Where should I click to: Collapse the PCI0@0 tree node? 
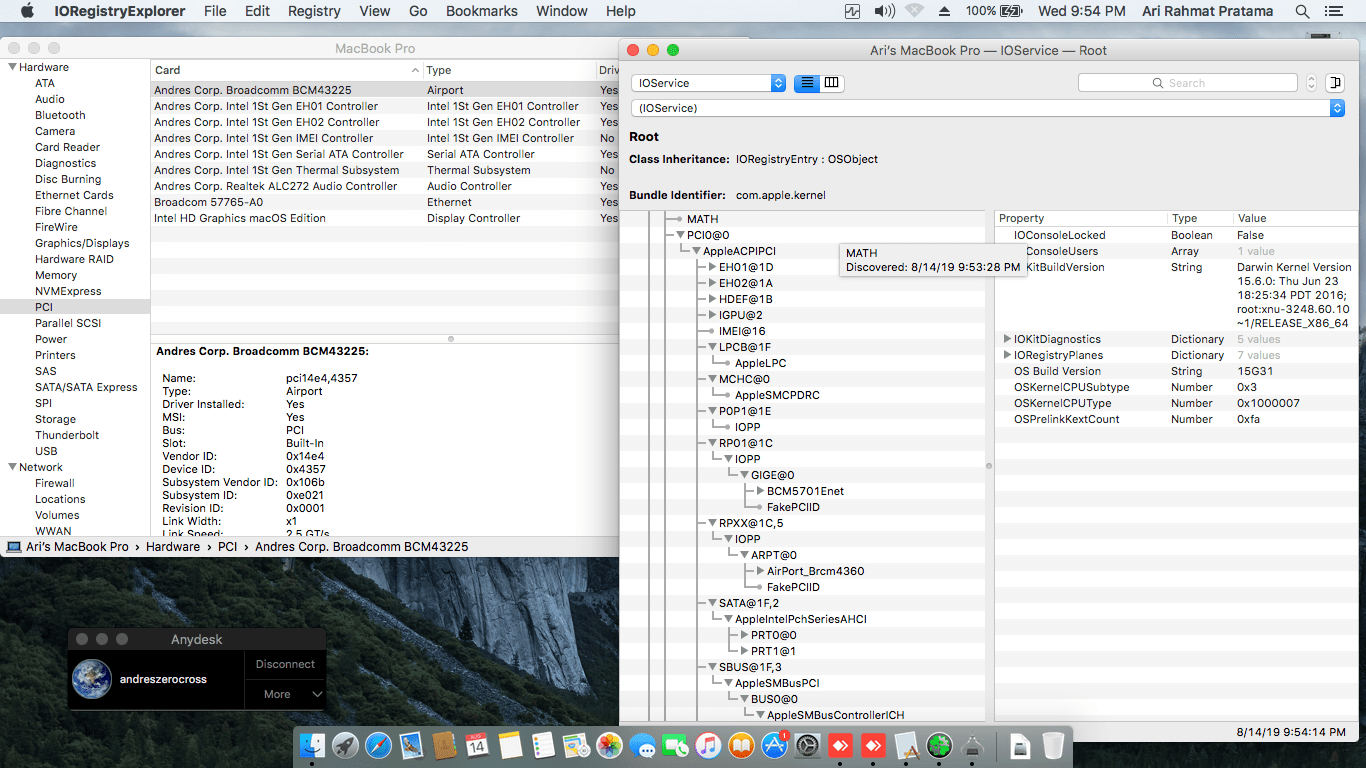[x=680, y=235]
